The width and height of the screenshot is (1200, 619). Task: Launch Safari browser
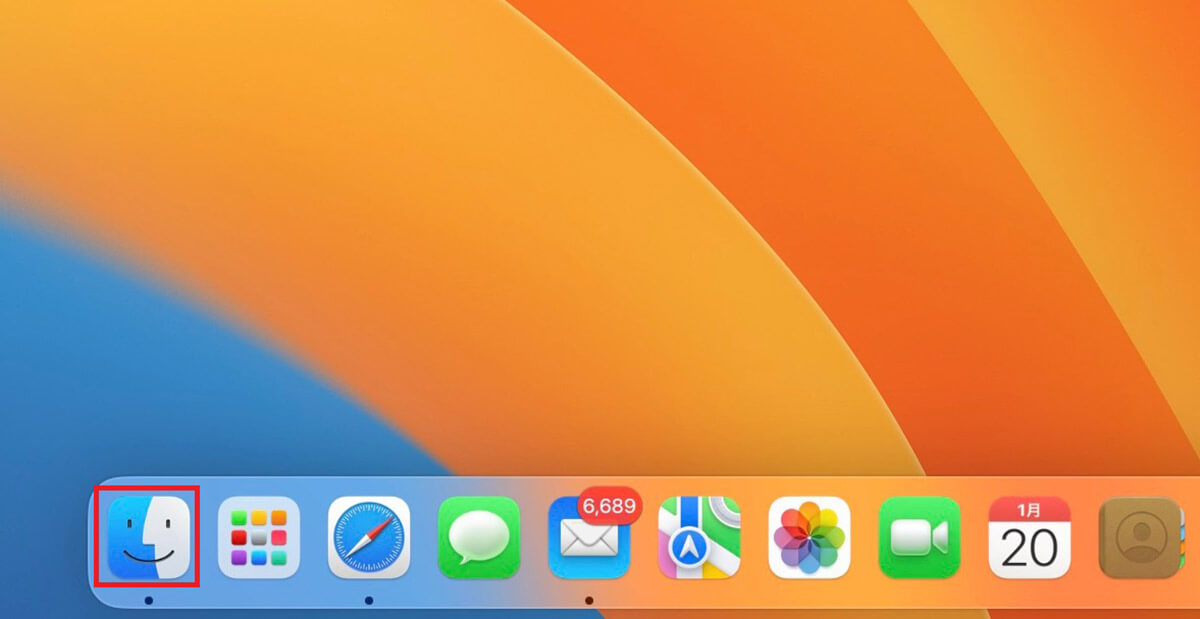(369, 537)
